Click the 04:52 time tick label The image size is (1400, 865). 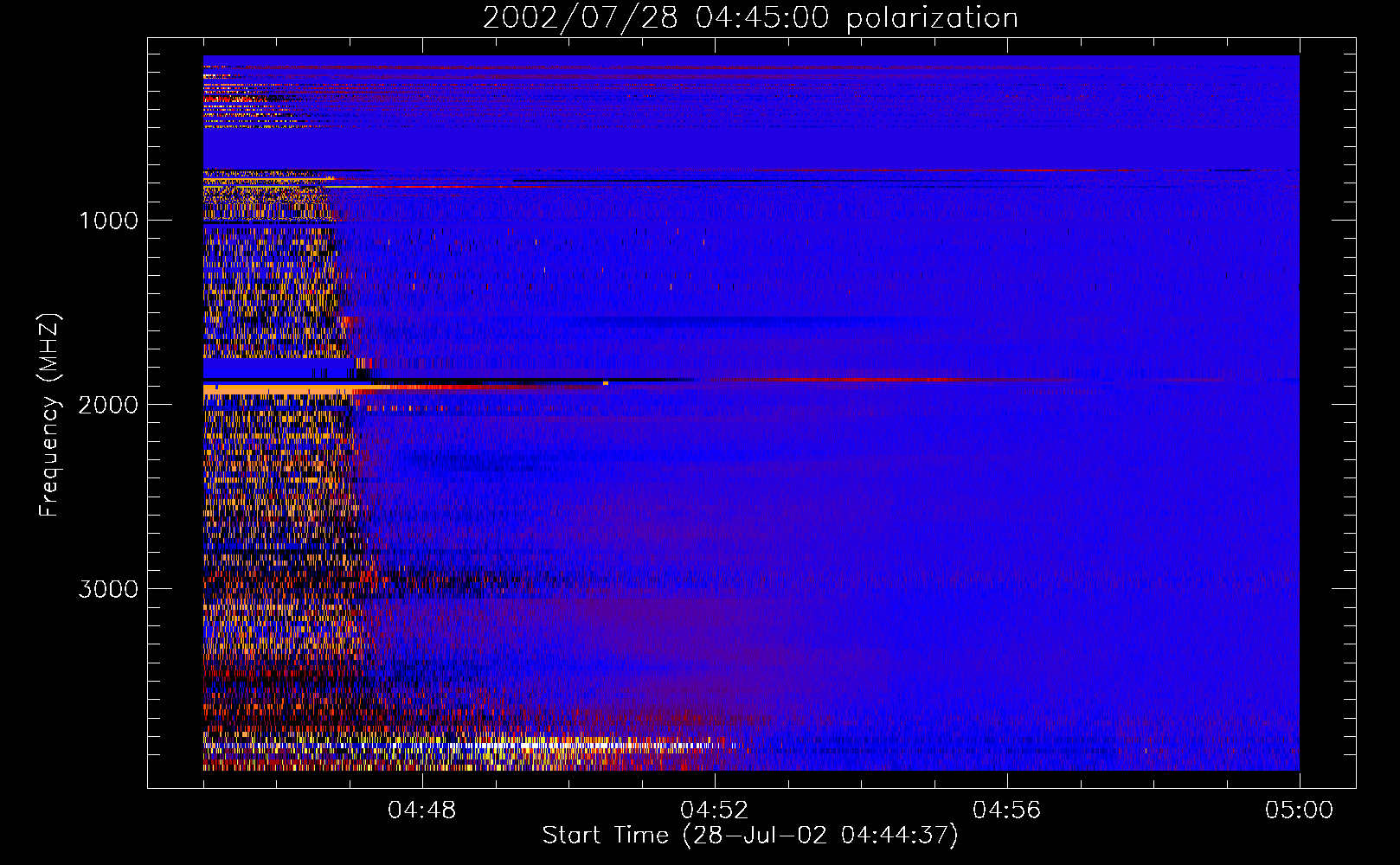click(715, 811)
